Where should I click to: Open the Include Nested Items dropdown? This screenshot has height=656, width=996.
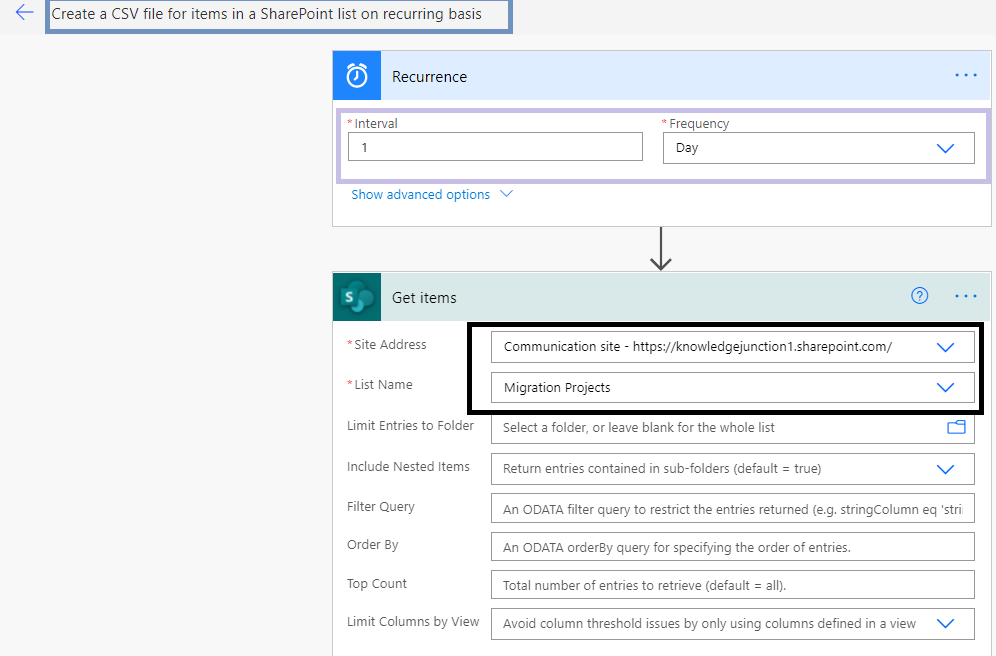732,469
